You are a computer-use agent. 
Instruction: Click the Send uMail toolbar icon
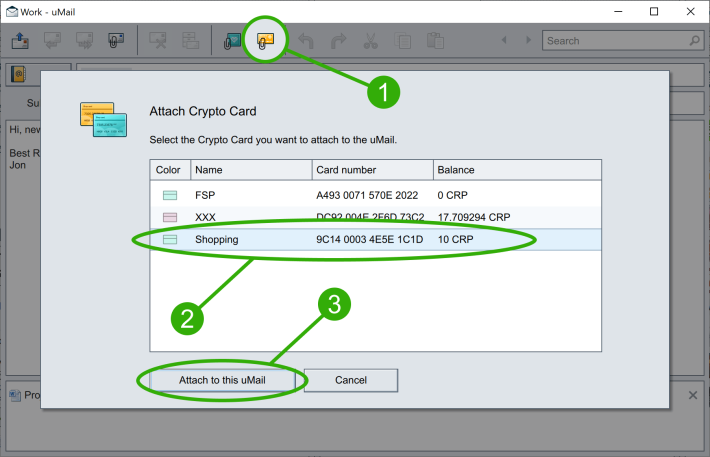tap(19, 41)
